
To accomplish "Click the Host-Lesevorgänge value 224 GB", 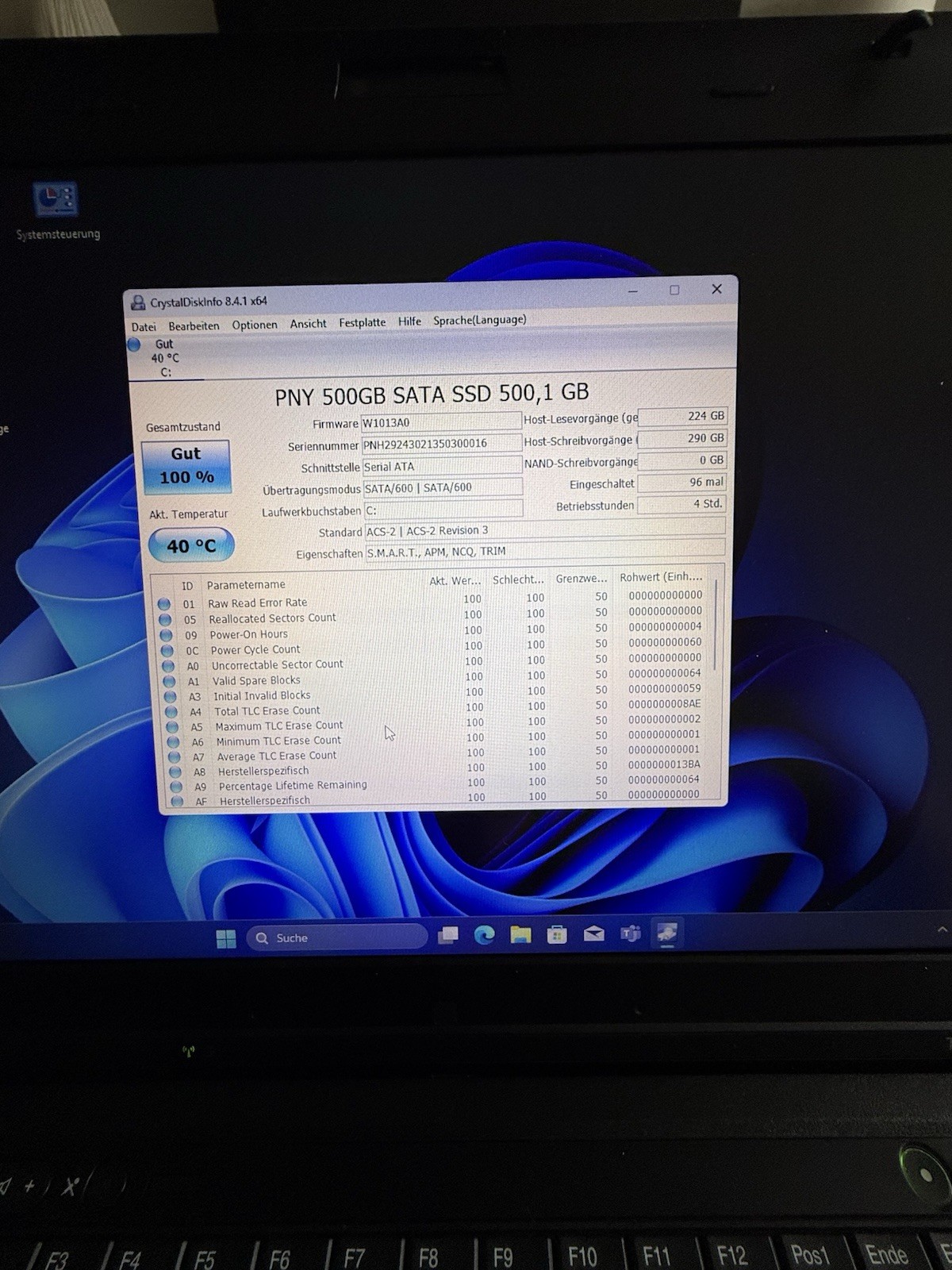I will click(x=682, y=416).
